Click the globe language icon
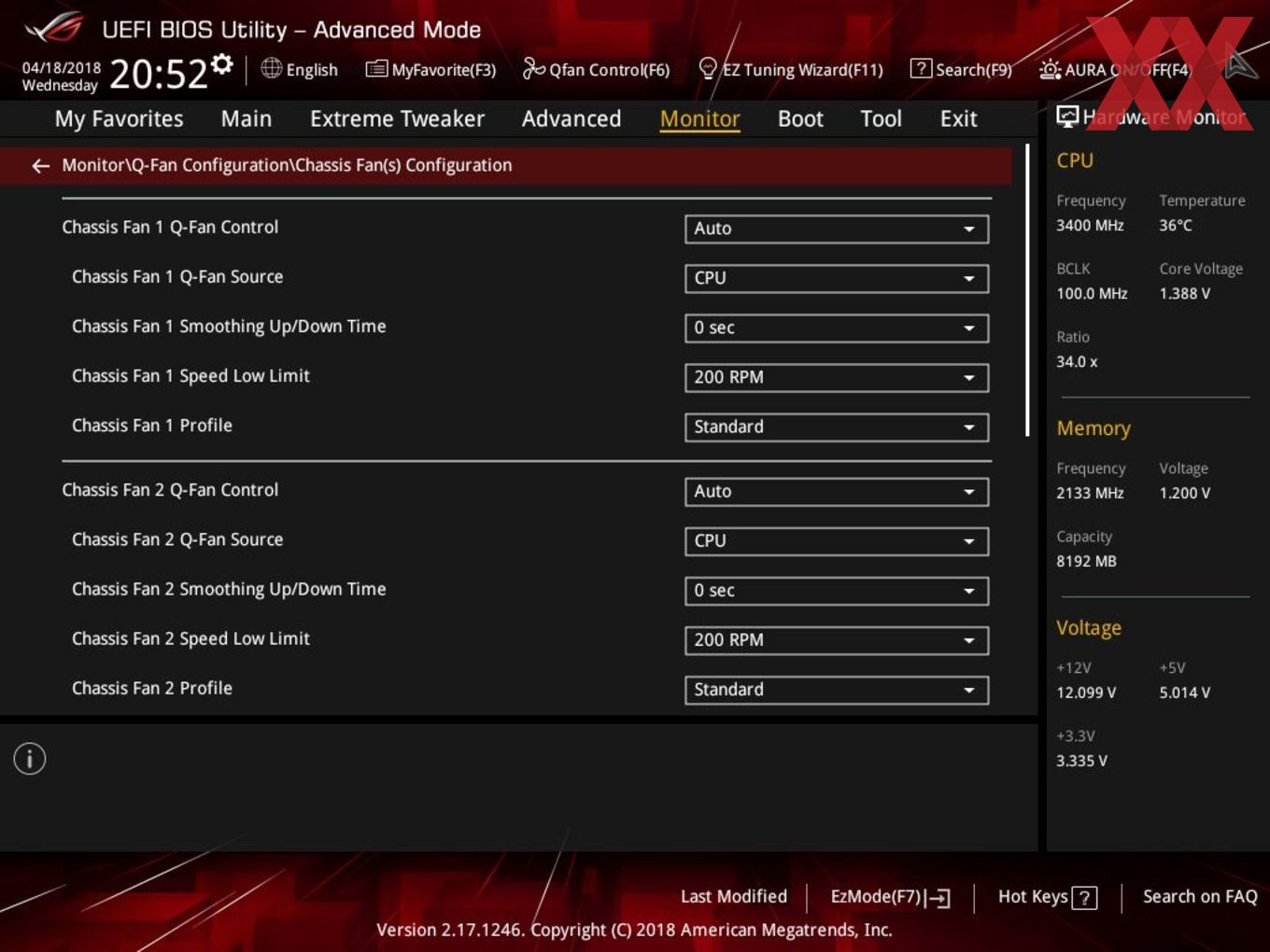 point(271,68)
